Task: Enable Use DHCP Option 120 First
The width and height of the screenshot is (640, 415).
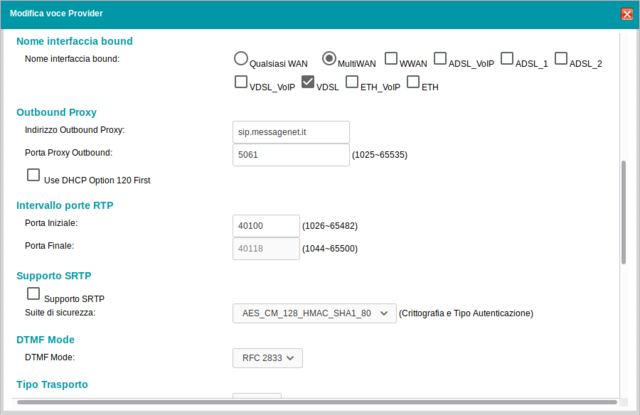Action: (33, 175)
